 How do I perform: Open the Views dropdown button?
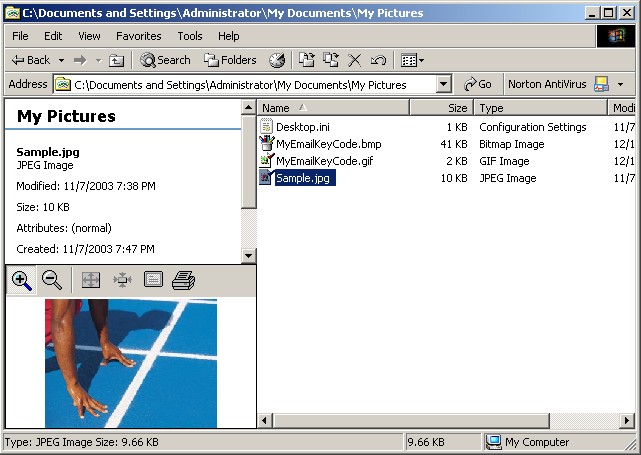point(412,61)
